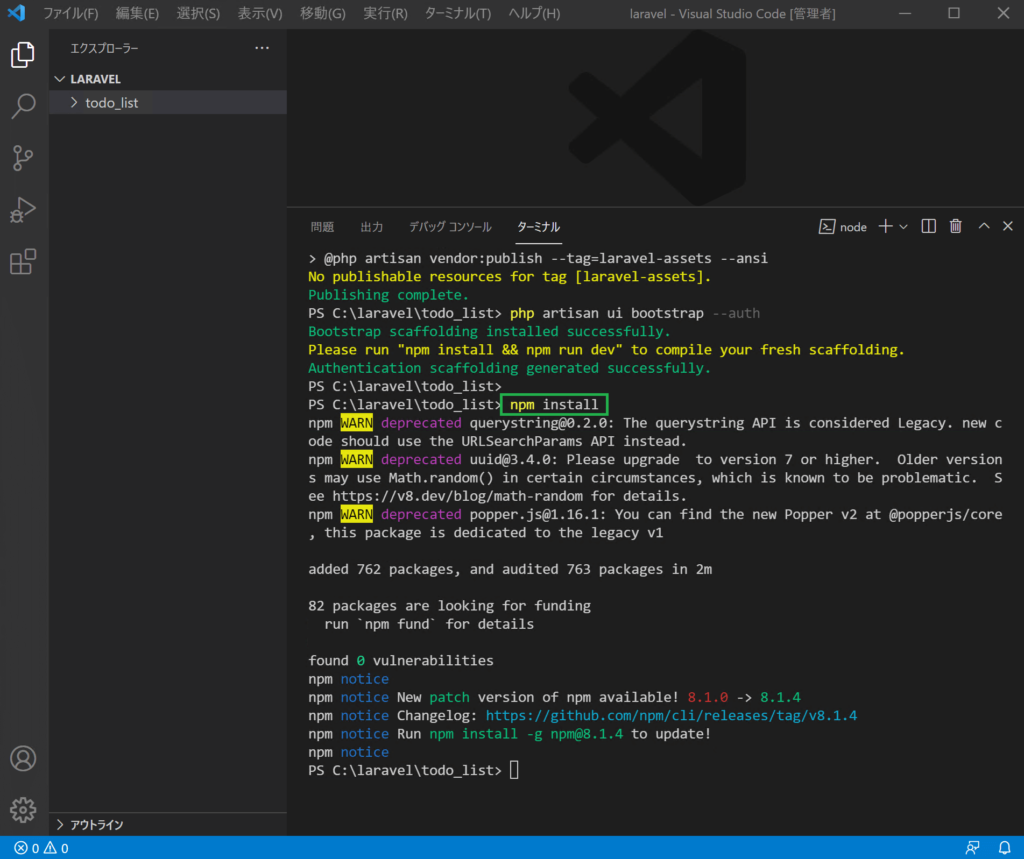Click 'Authentication scaffolding generated successfully.' line
The width and height of the screenshot is (1024, 859).
tap(509, 368)
